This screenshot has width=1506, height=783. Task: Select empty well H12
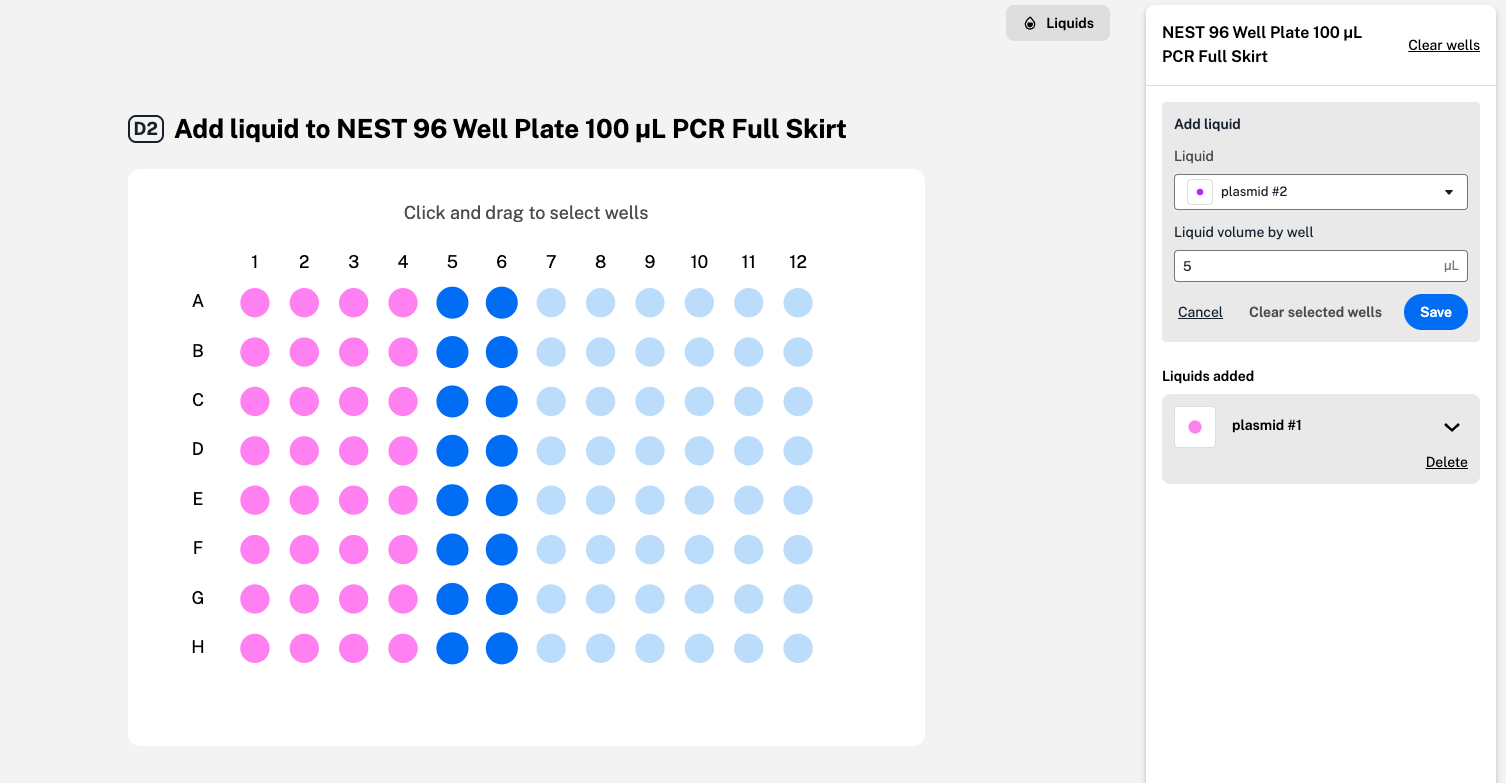798,649
